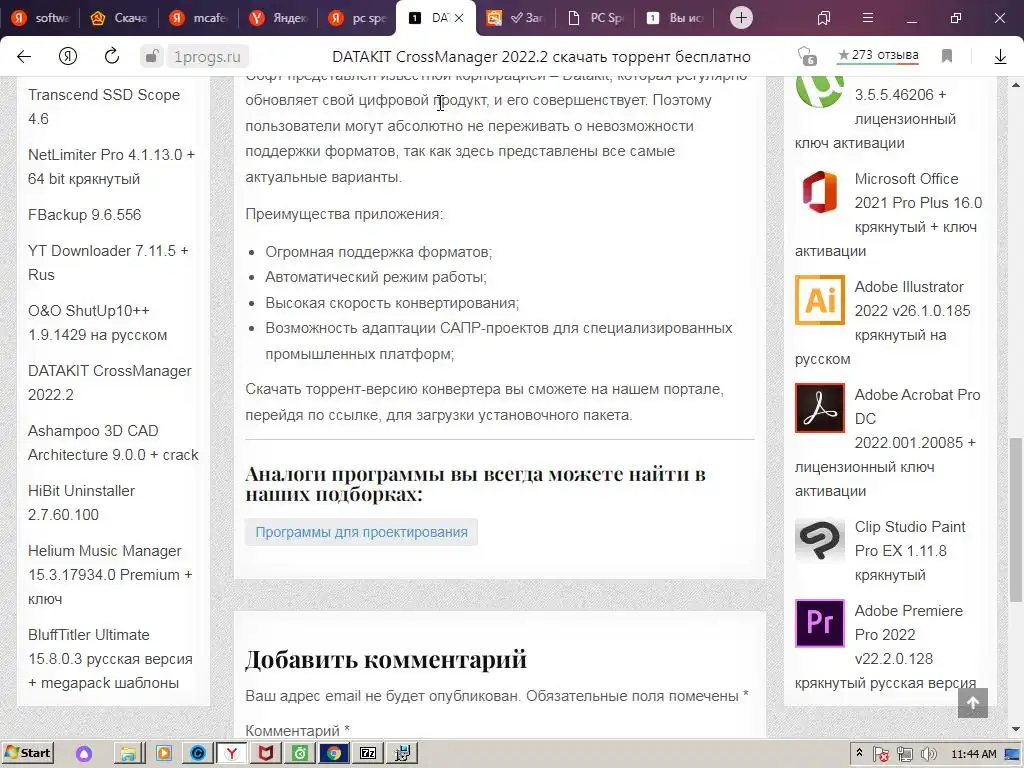The height and width of the screenshot is (768, 1024).
Task: Open Helium Music Manager Premium link
Action: pos(110,575)
